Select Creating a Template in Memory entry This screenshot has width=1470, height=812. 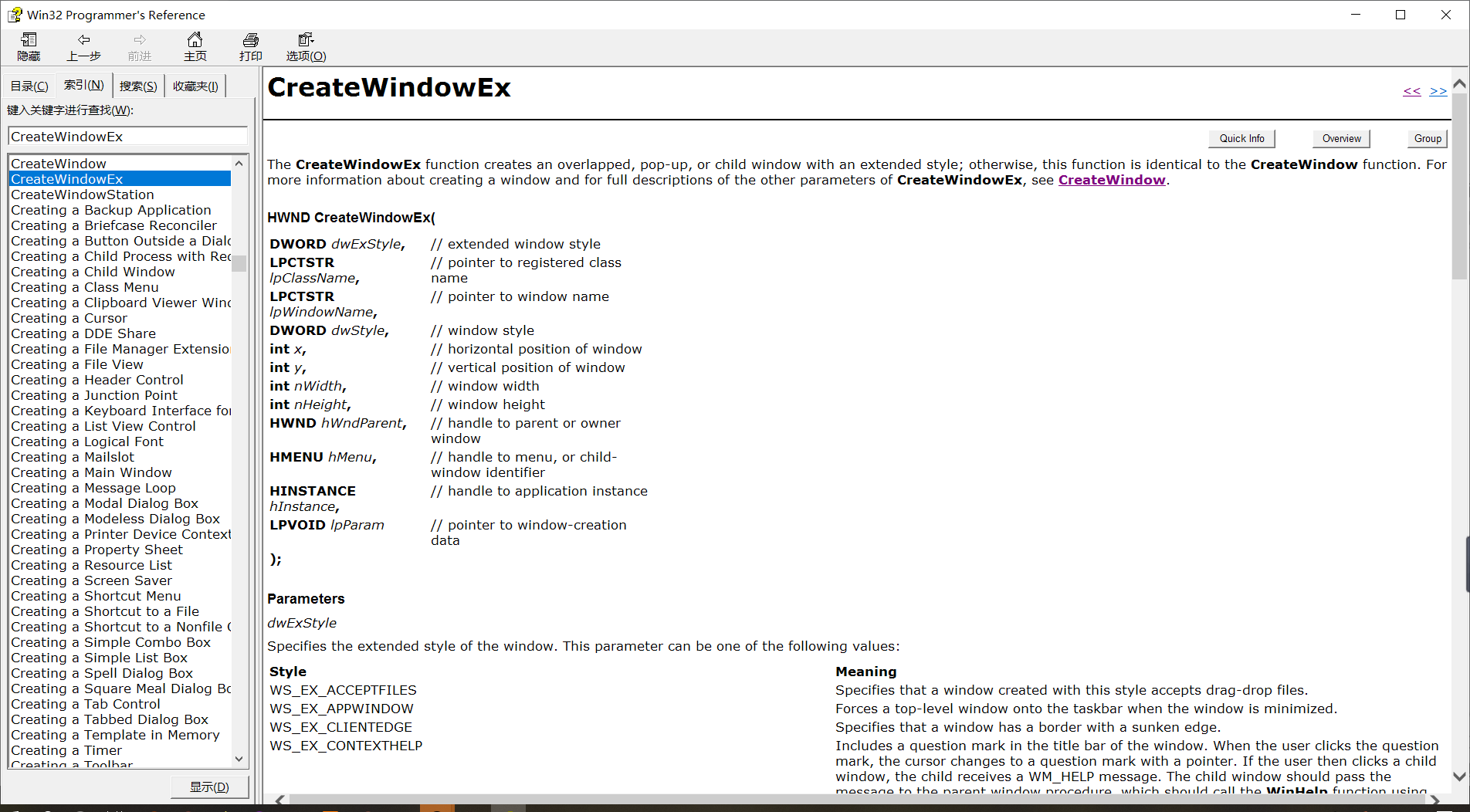tap(116, 735)
